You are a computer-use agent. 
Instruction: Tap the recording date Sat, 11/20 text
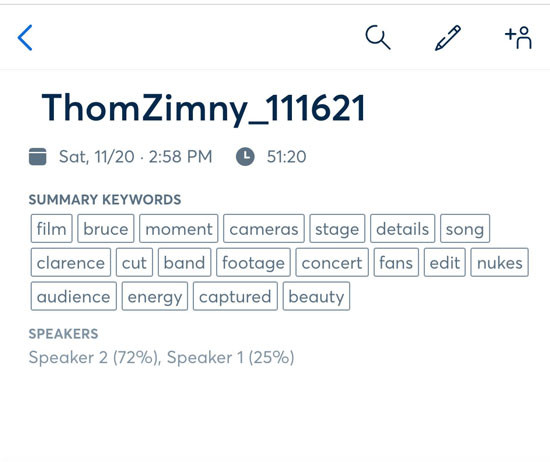[x=97, y=156]
